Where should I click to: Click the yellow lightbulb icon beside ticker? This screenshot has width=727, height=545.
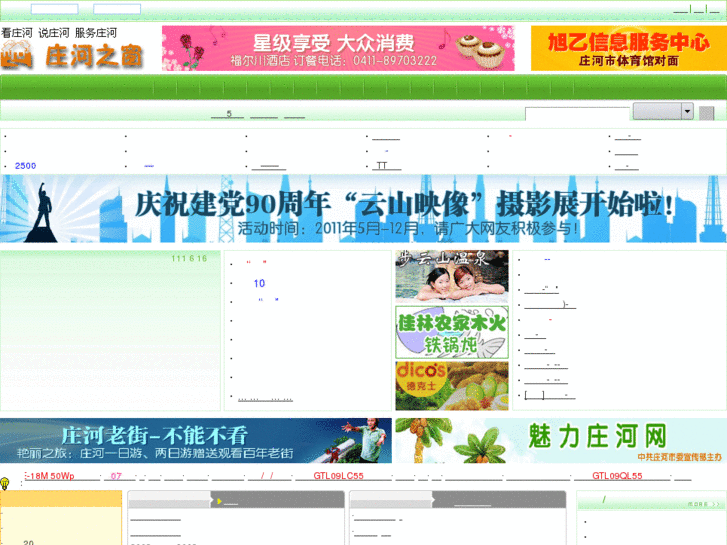click(x=5, y=483)
